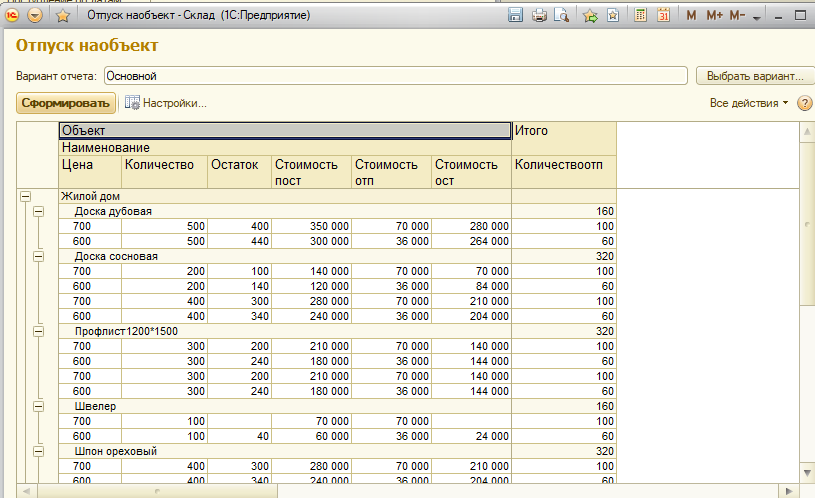Click the M+ memory add button
This screenshot has height=498, width=815.
pos(714,16)
